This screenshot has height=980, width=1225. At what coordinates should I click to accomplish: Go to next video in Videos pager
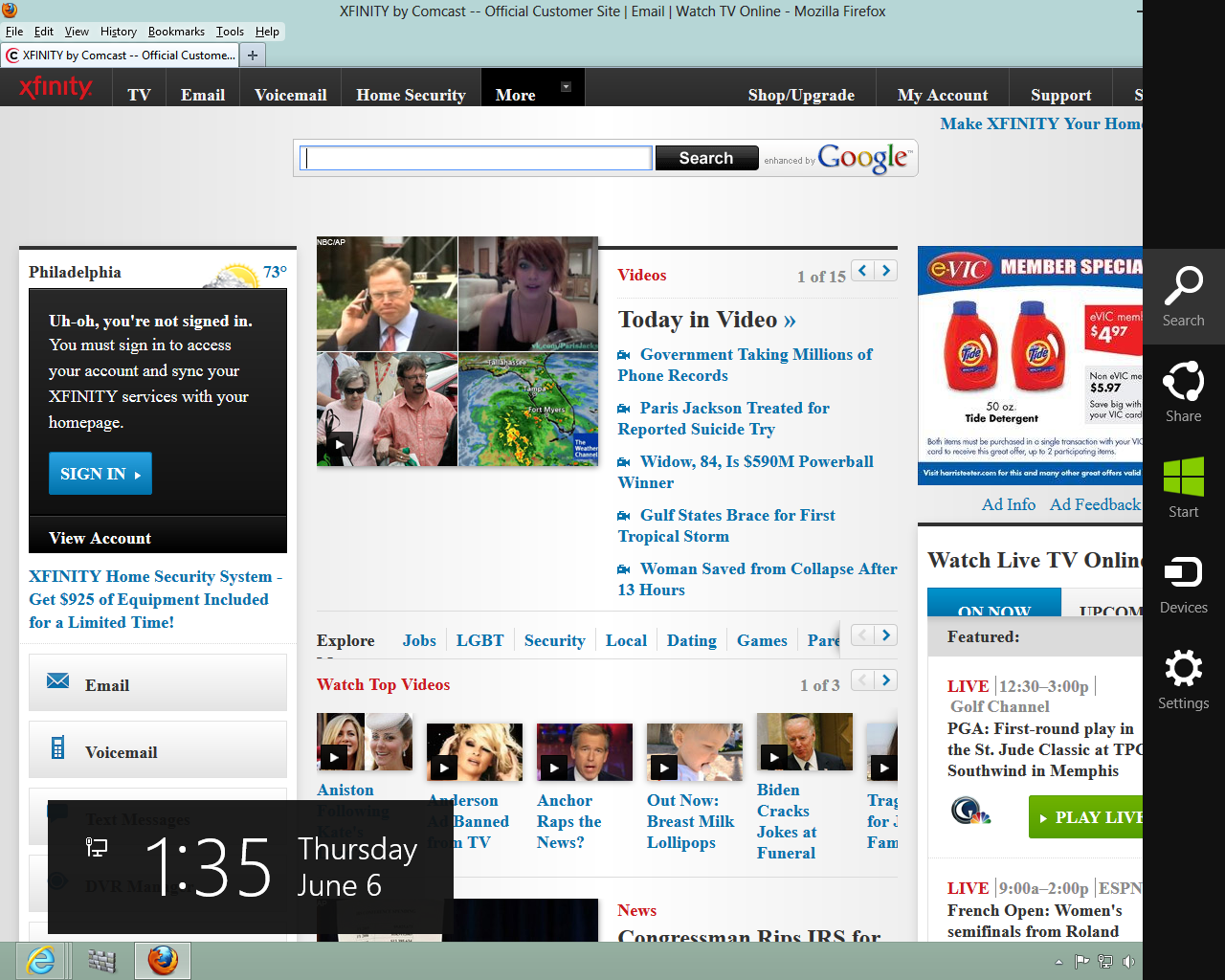click(x=886, y=271)
